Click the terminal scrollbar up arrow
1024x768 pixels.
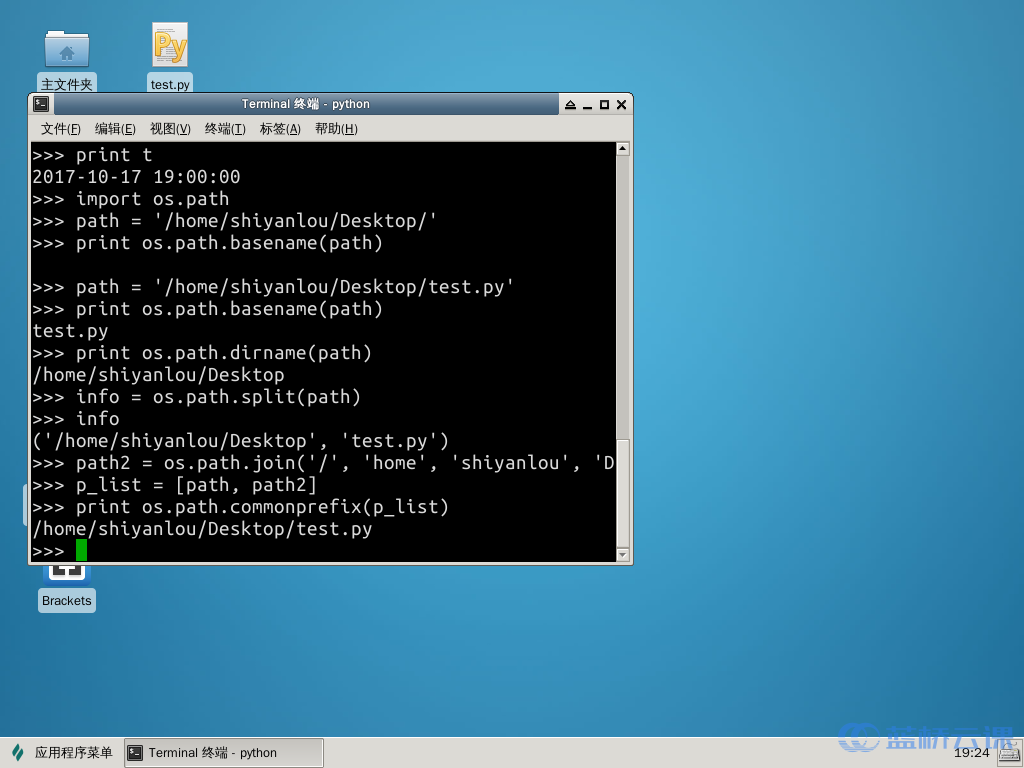[x=622, y=149]
